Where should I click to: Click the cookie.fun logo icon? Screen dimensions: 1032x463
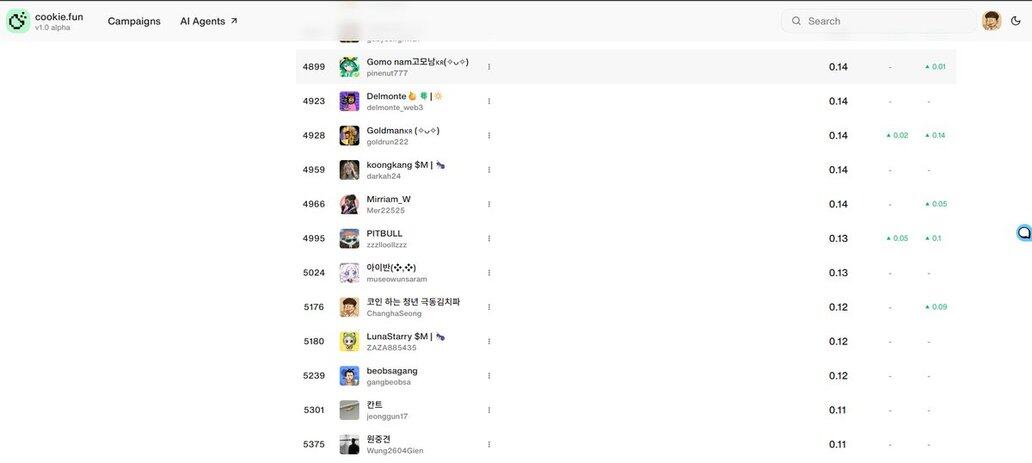(x=17, y=21)
